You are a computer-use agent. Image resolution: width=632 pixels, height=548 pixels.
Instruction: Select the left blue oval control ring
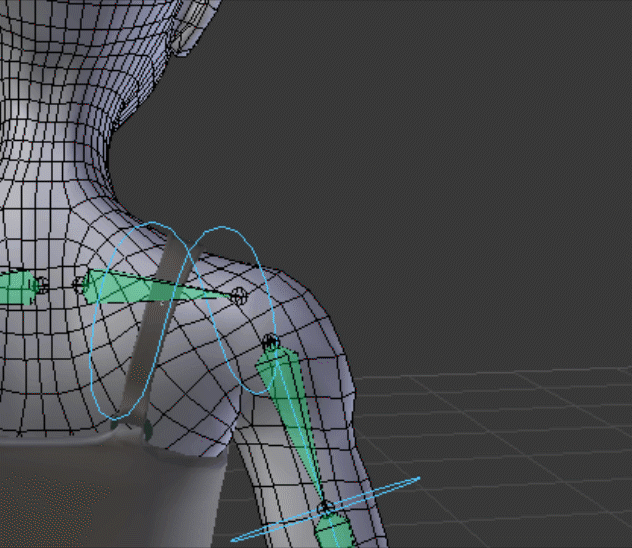(x=140, y=320)
